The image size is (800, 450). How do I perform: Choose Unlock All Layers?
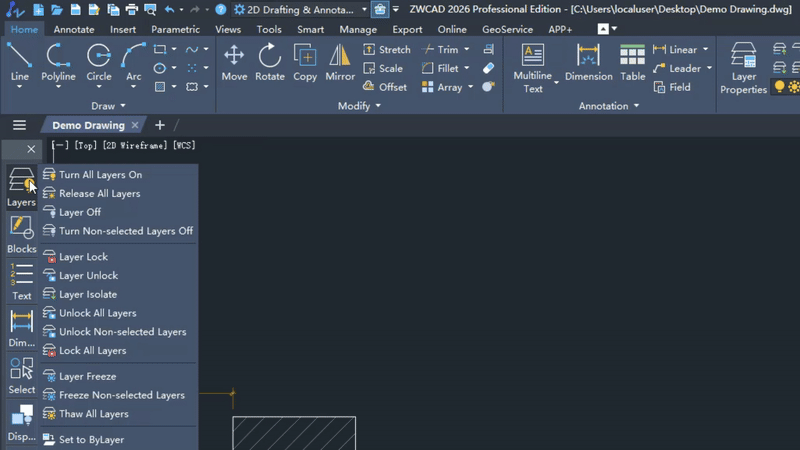point(118,313)
